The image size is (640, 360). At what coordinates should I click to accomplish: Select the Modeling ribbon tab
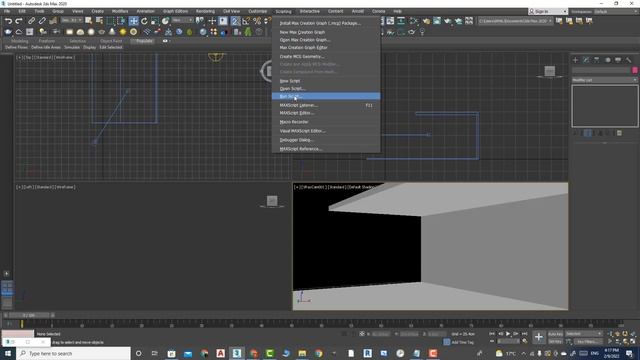[x=20, y=41]
